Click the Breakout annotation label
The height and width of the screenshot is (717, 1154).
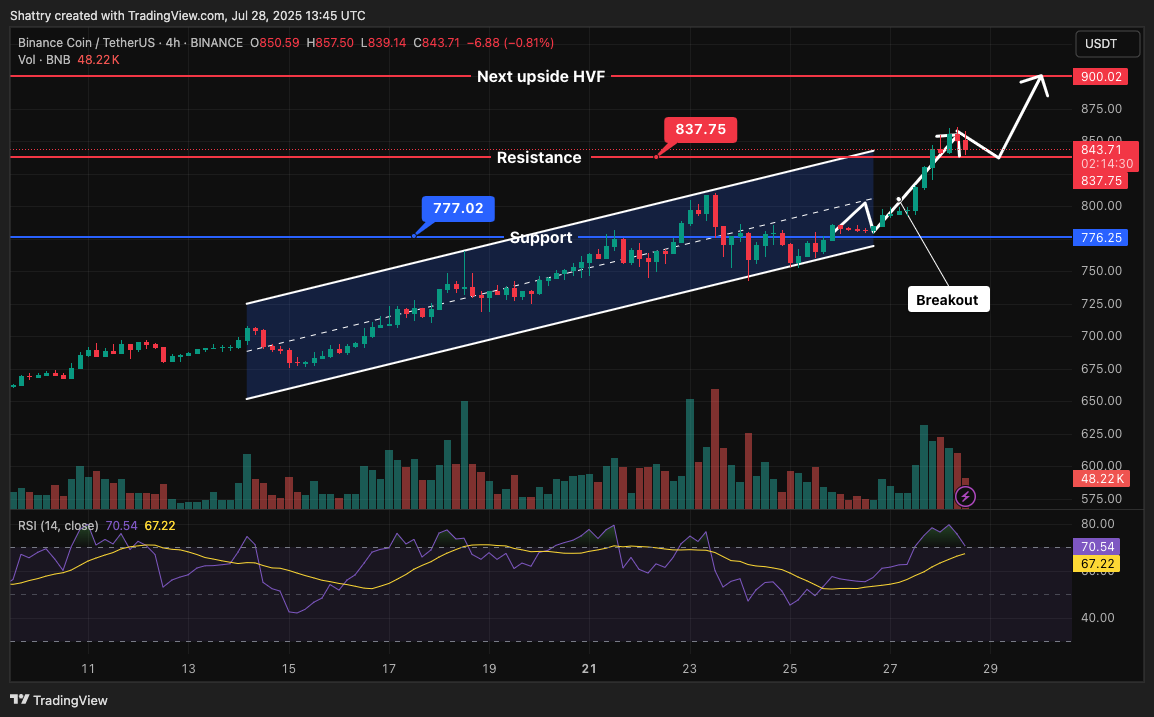coord(948,300)
